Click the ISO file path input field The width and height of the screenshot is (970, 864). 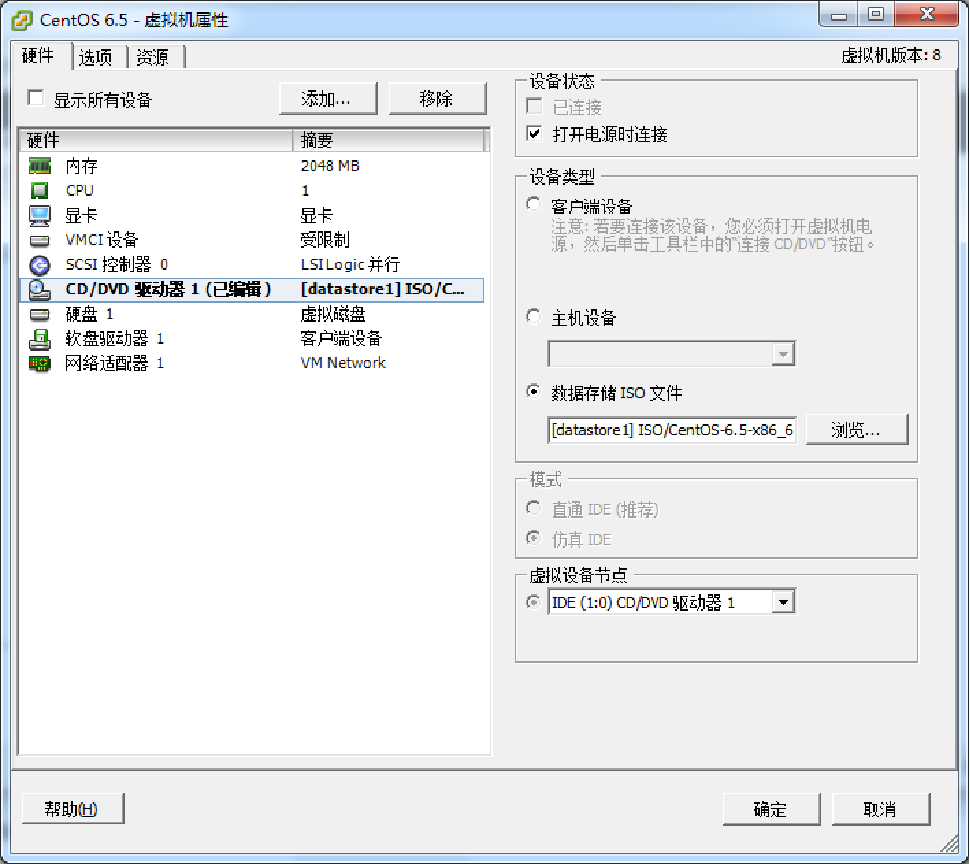[672, 430]
